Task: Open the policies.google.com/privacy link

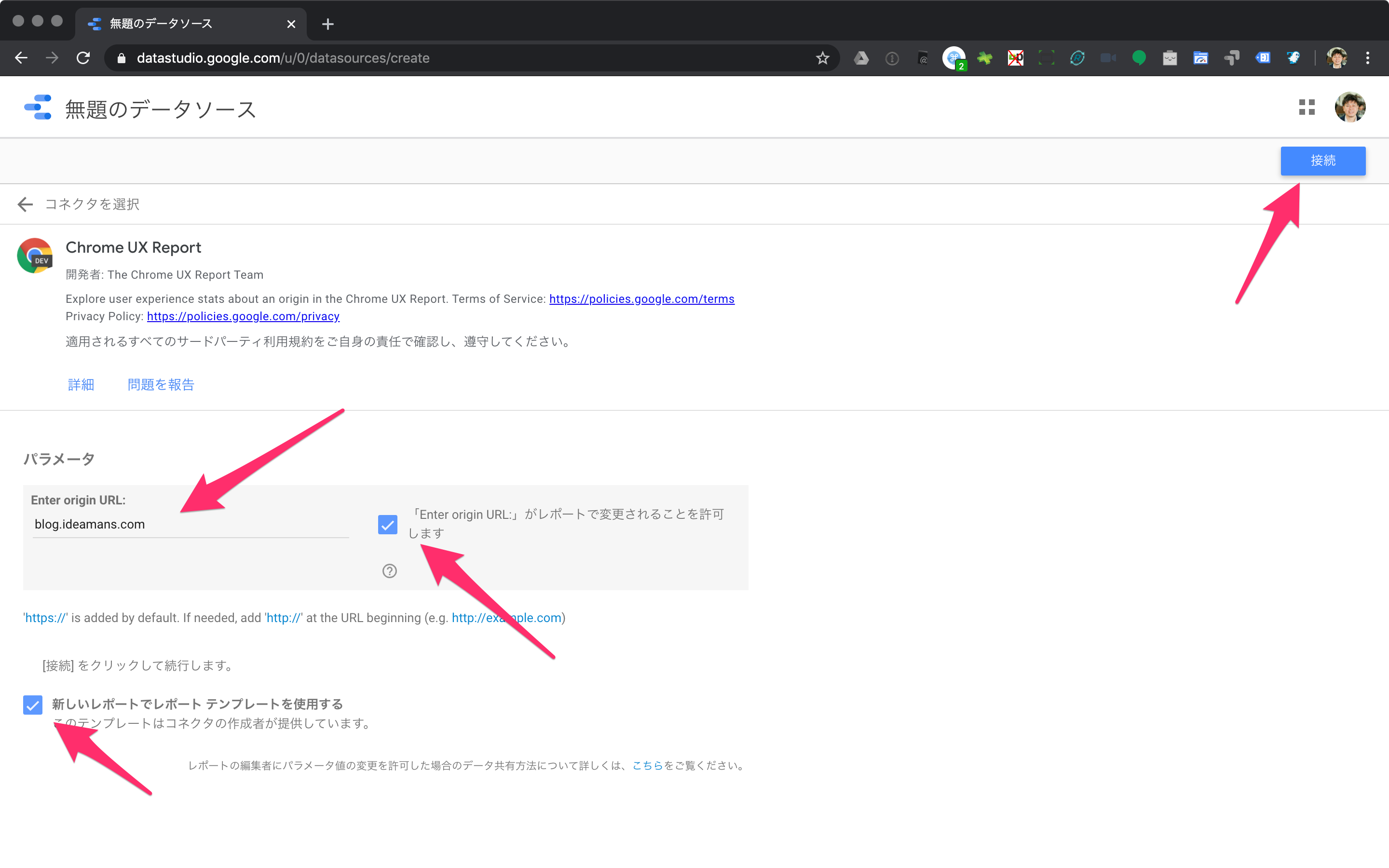Action: click(x=244, y=316)
